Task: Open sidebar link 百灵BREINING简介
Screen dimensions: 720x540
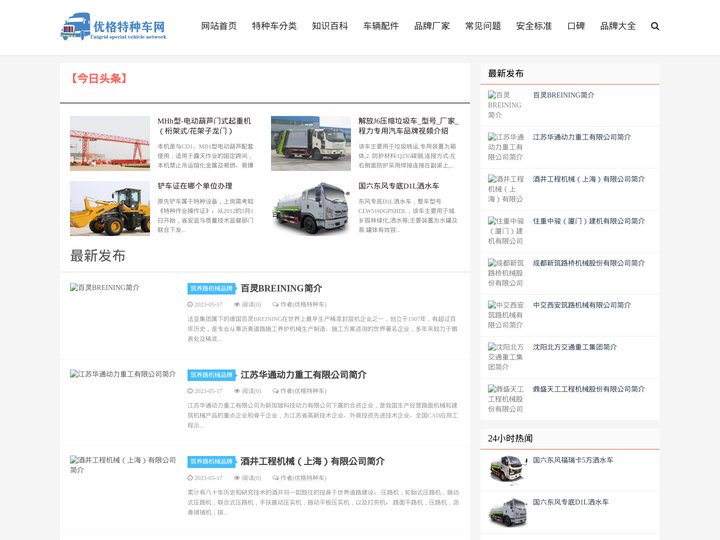Action: [x=563, y=95]
